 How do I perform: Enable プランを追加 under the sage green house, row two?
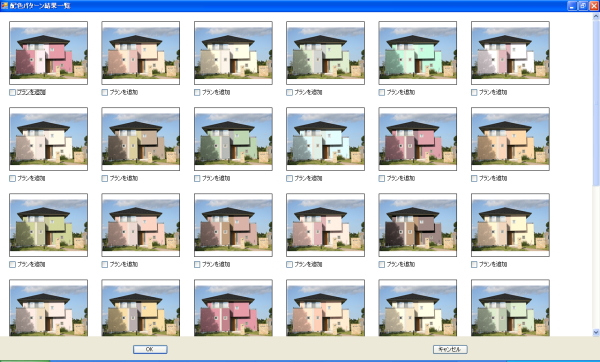coord(197,179)
